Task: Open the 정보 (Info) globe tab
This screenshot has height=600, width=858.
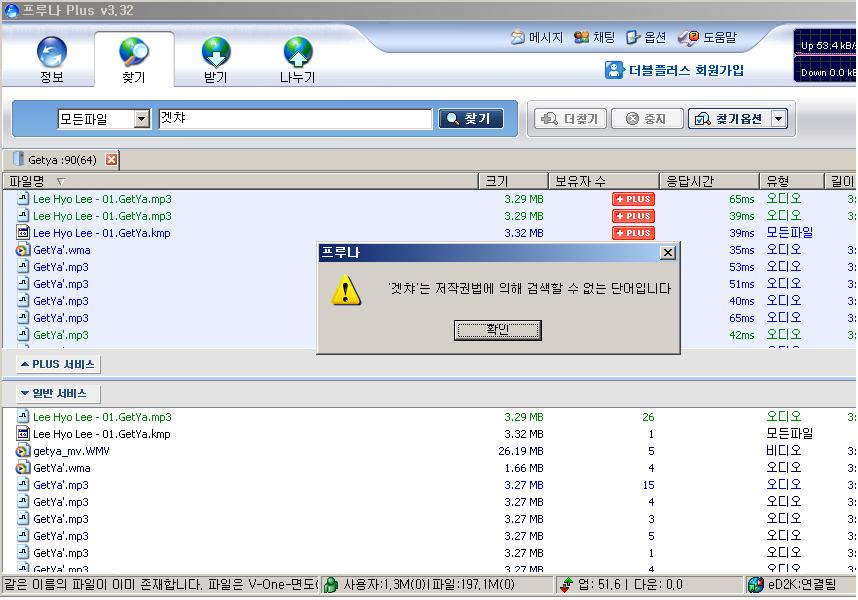Action: 51,60
